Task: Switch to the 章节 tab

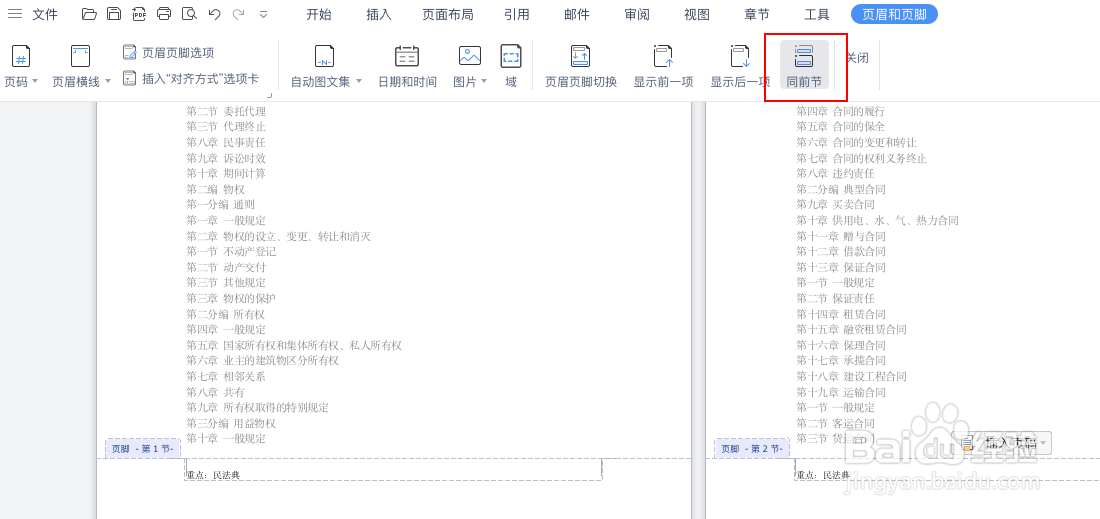Action: point(757,14)
